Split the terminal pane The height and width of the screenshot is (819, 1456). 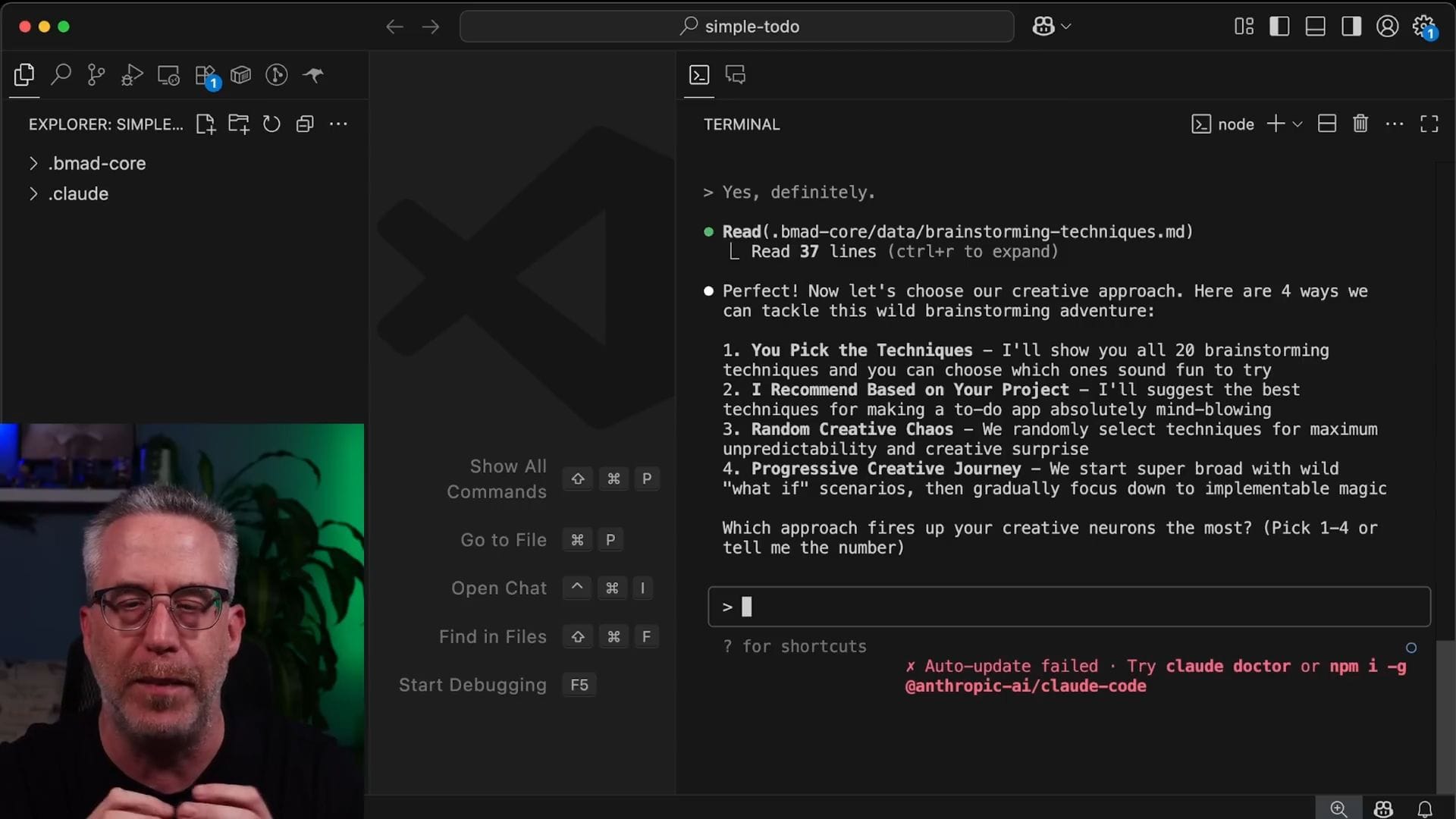(1327, 124)
